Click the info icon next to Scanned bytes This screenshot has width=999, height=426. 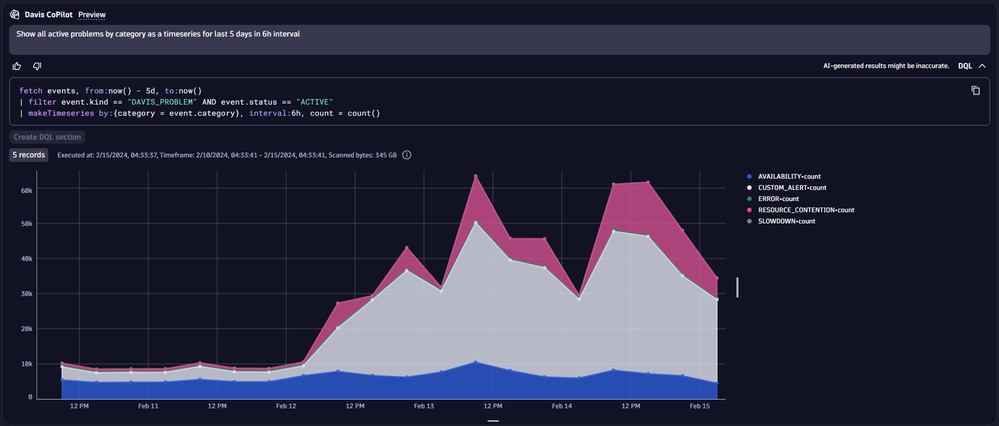407,155
